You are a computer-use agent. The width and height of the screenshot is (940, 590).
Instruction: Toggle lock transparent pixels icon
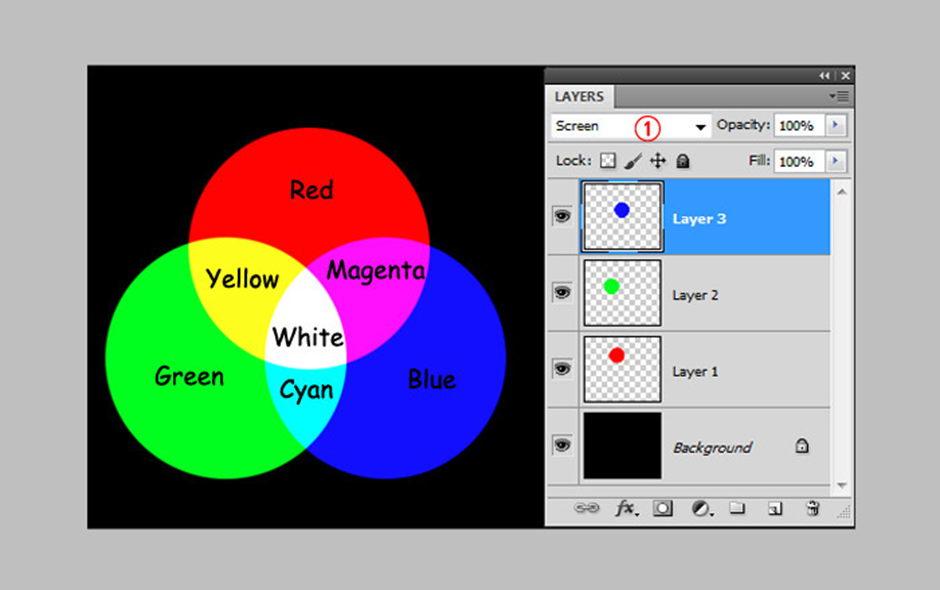point(608,161)
